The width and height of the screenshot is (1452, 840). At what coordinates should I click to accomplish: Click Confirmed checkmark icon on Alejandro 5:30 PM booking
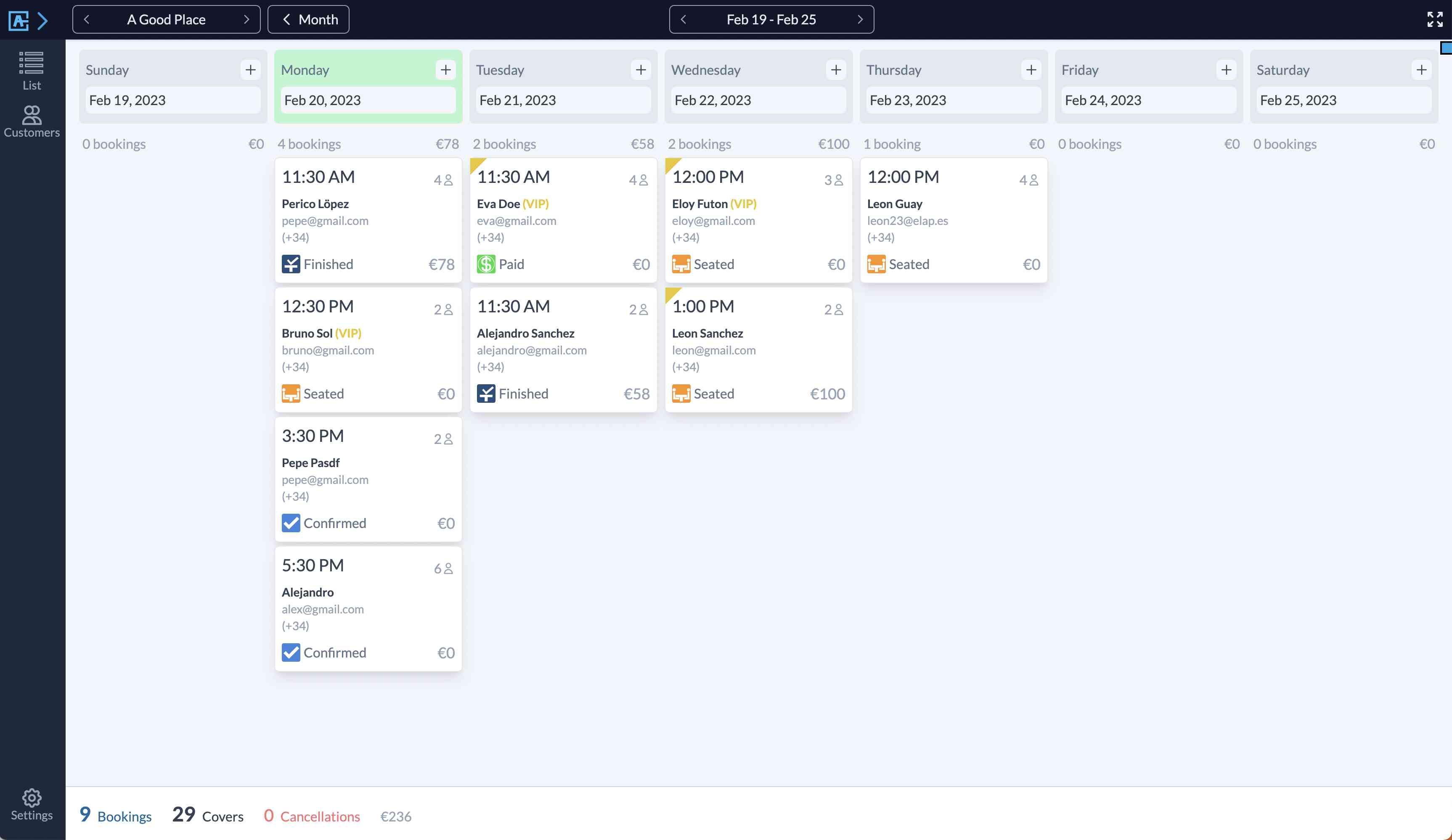coord(291,653)
